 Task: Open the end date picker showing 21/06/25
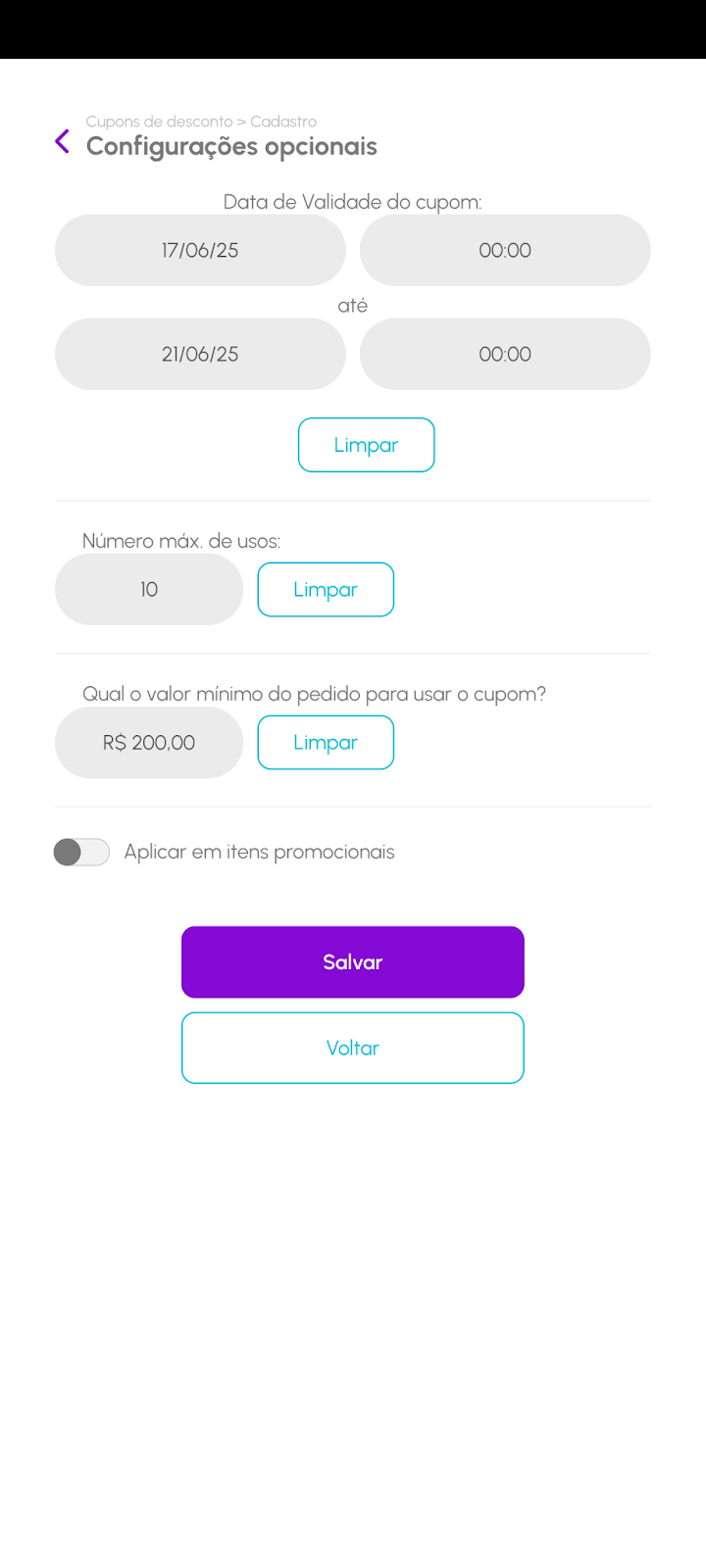click(x=200, y=354)
